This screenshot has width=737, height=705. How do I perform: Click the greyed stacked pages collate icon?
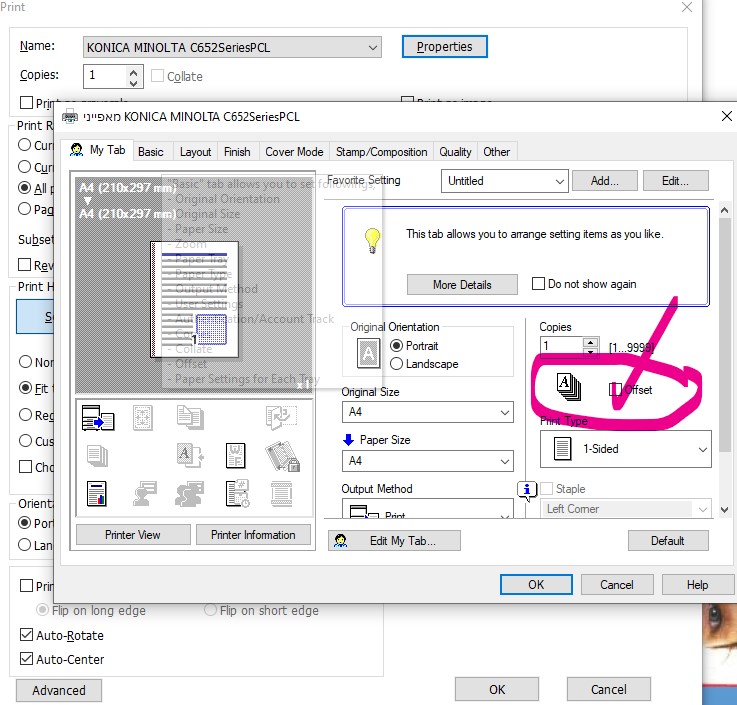click(97, 455)
